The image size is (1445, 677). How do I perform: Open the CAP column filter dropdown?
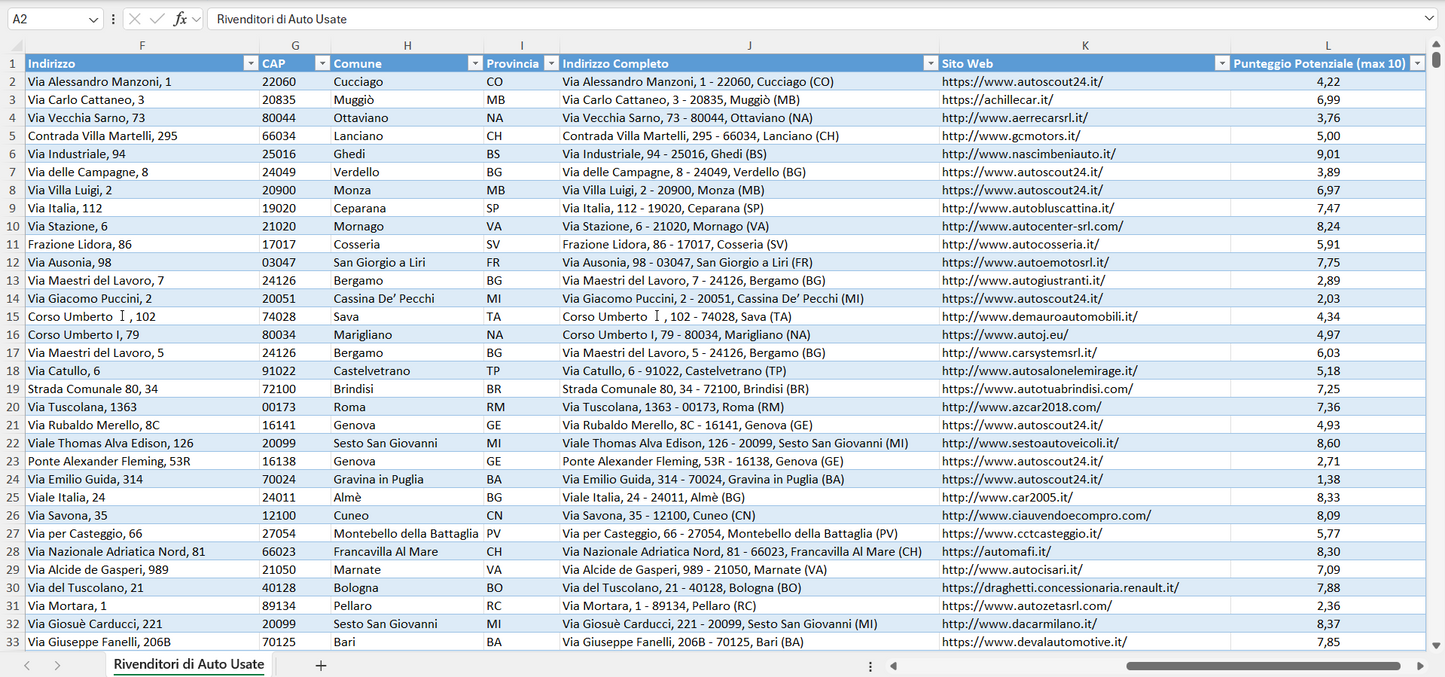pyautogui.click(x=322, y=63)
